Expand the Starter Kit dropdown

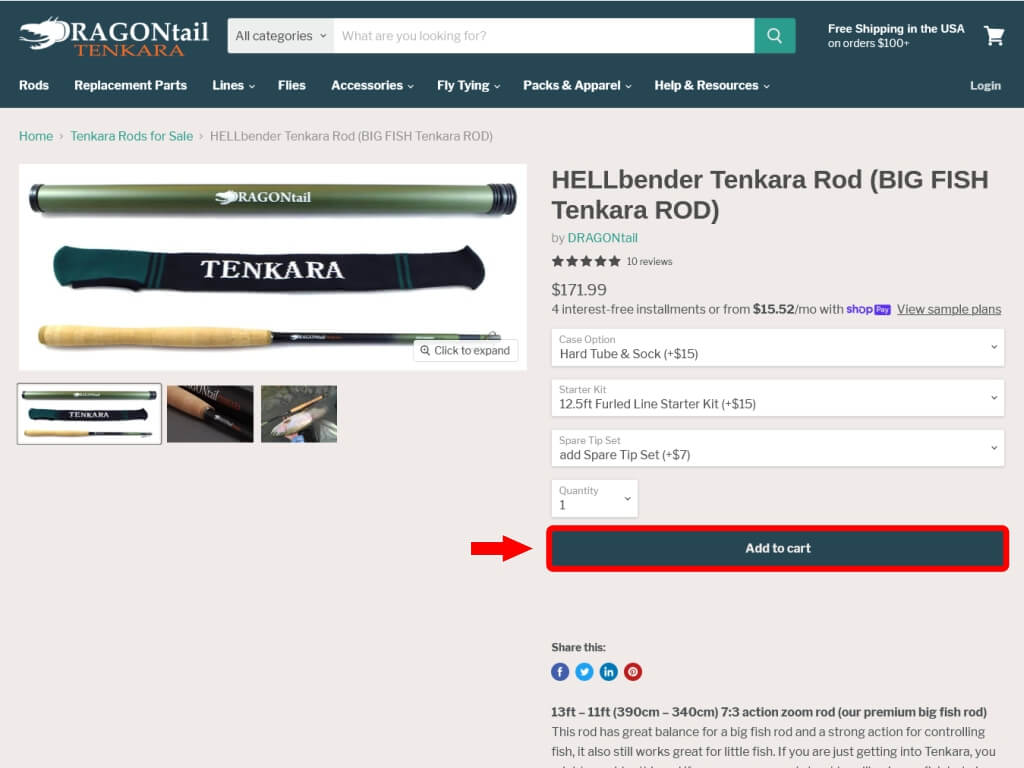point(778,398)
